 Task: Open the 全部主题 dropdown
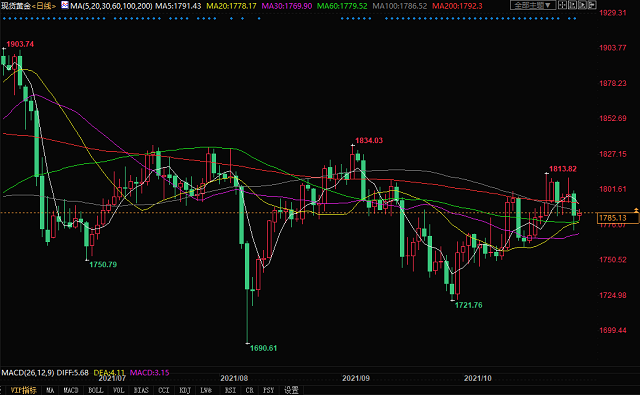(x=533, y=5)
